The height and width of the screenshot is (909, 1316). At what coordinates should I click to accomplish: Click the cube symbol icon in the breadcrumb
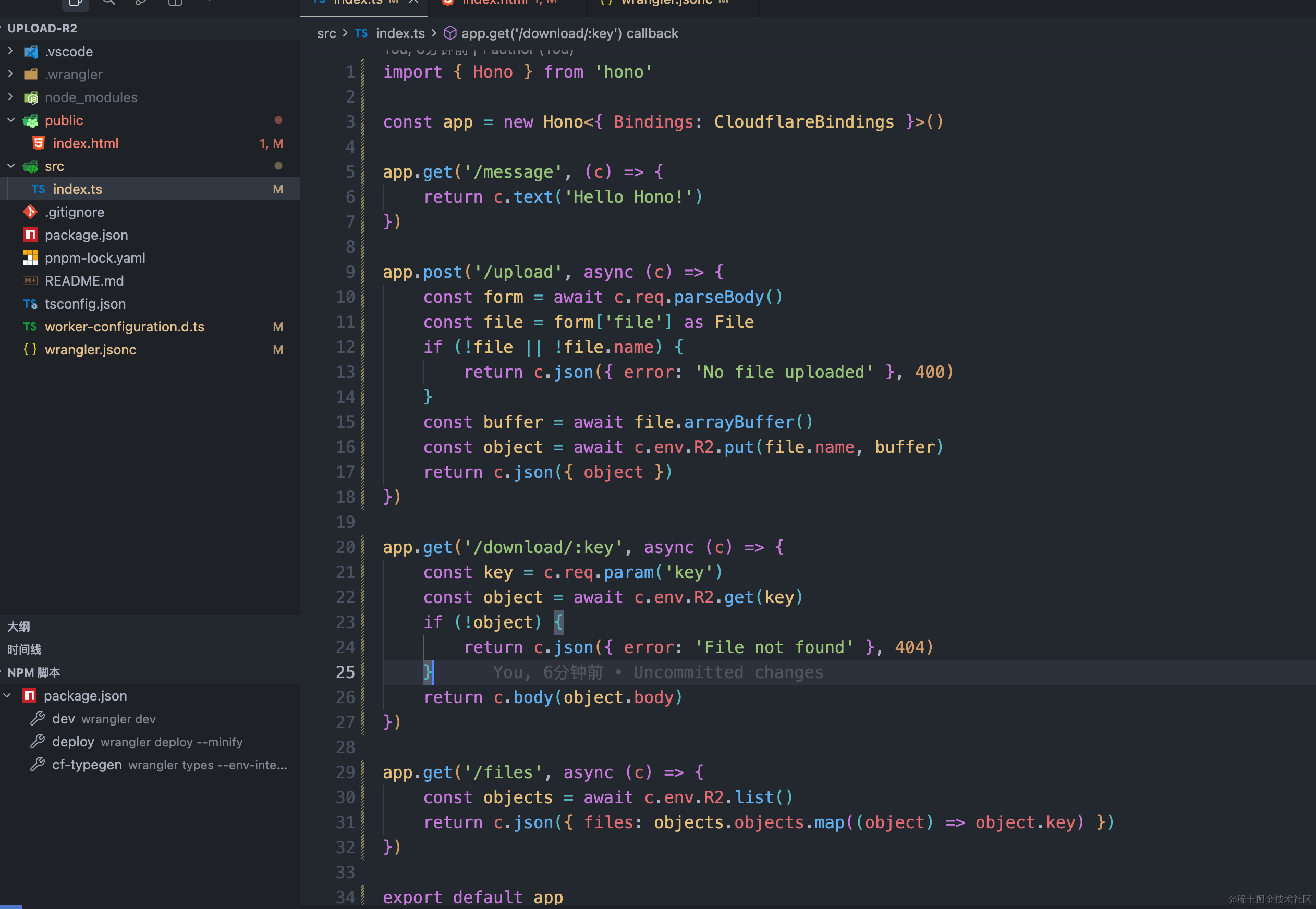click(449, 33)
